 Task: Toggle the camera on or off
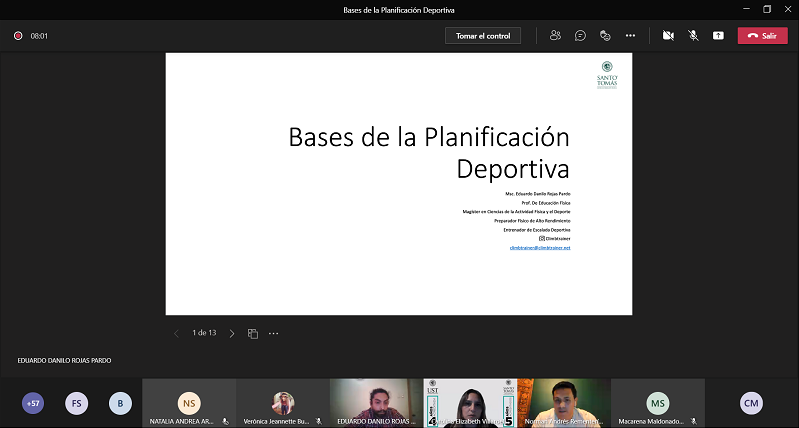click(668, 36)
